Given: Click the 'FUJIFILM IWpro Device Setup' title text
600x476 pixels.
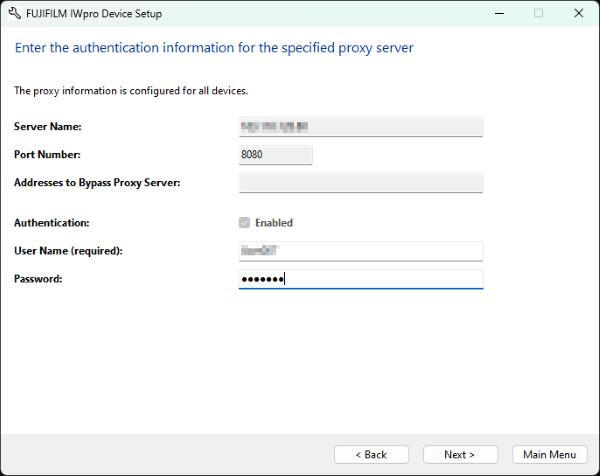Looking at the screenshot, I should click(94, 14).
